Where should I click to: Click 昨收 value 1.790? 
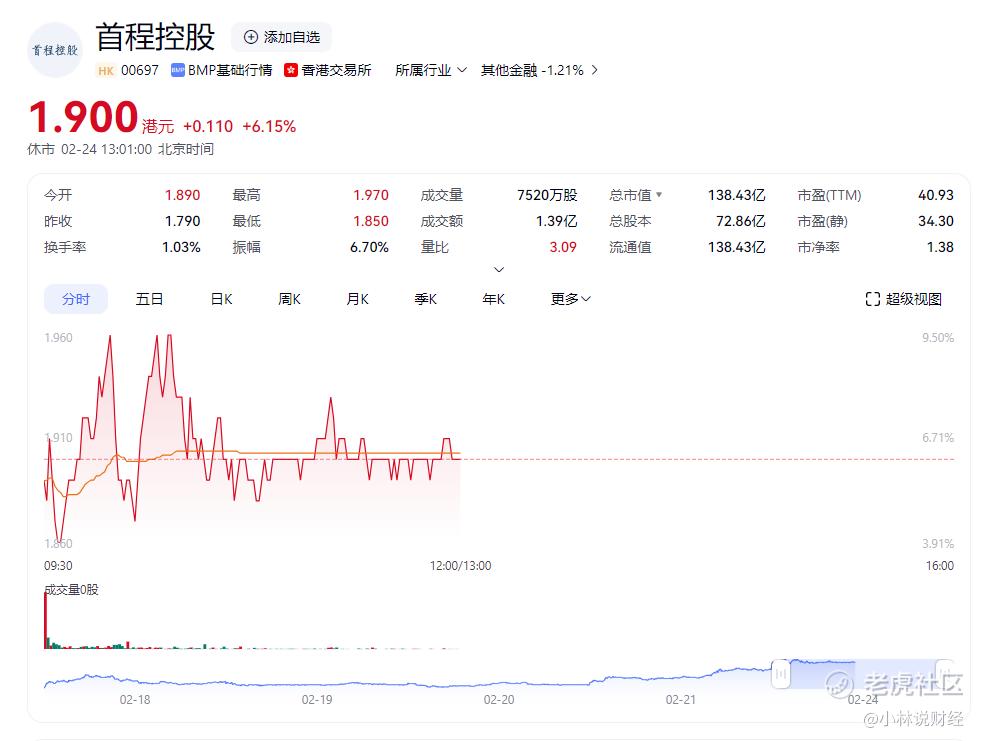[x=182, y=221]
